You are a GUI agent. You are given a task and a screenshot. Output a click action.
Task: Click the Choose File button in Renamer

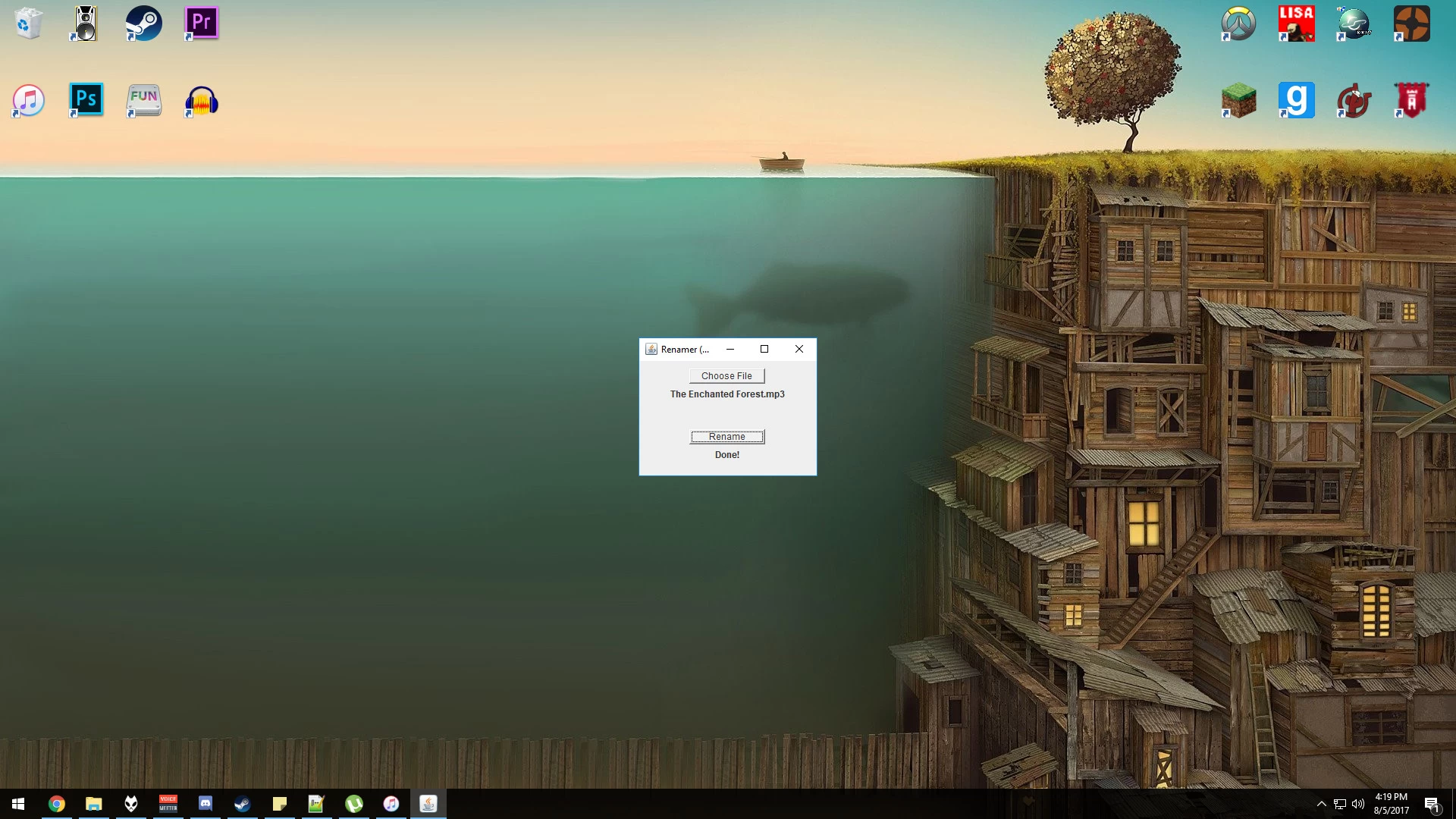(x=726, y=375)
